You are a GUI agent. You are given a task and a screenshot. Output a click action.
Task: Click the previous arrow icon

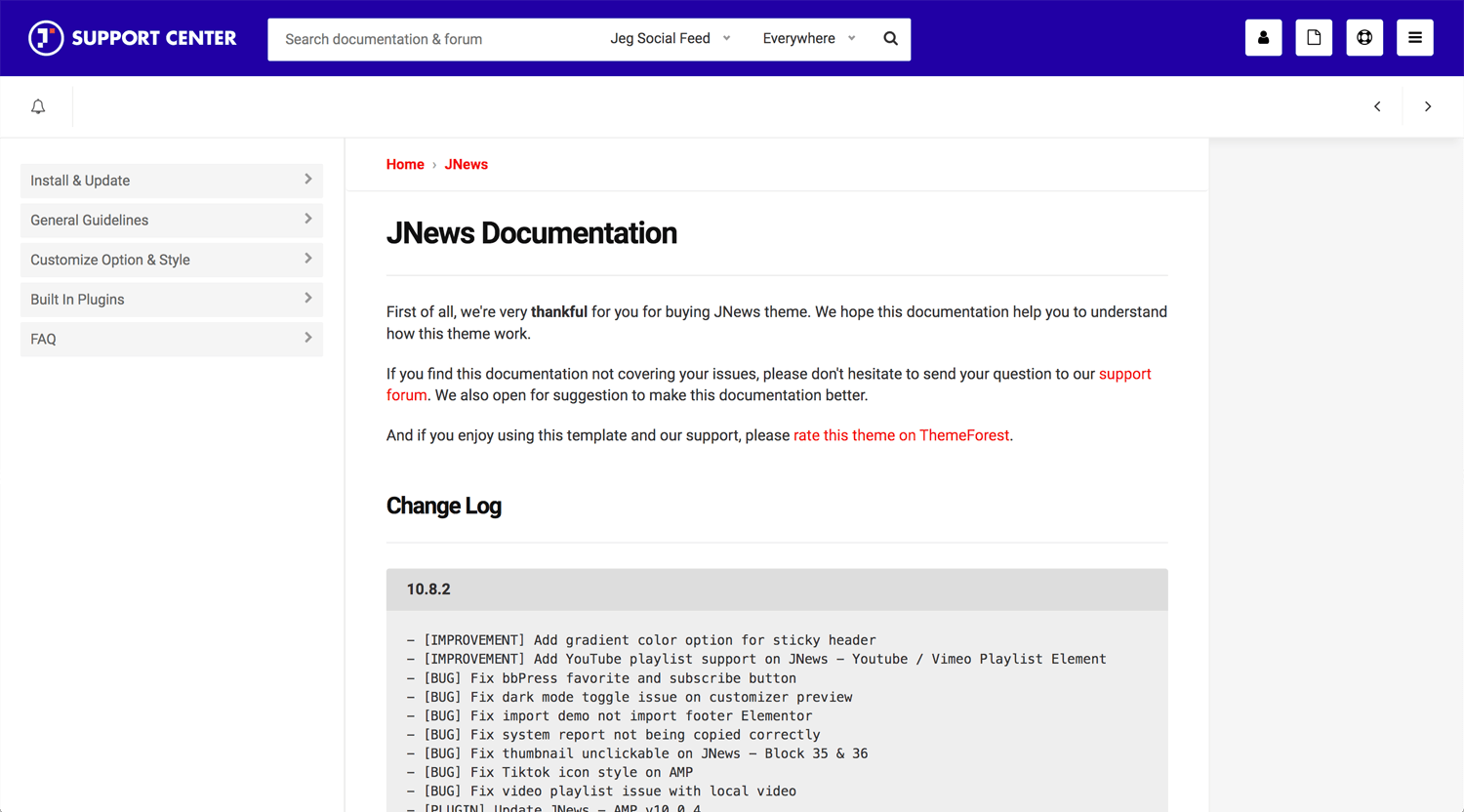[1377, 106]
